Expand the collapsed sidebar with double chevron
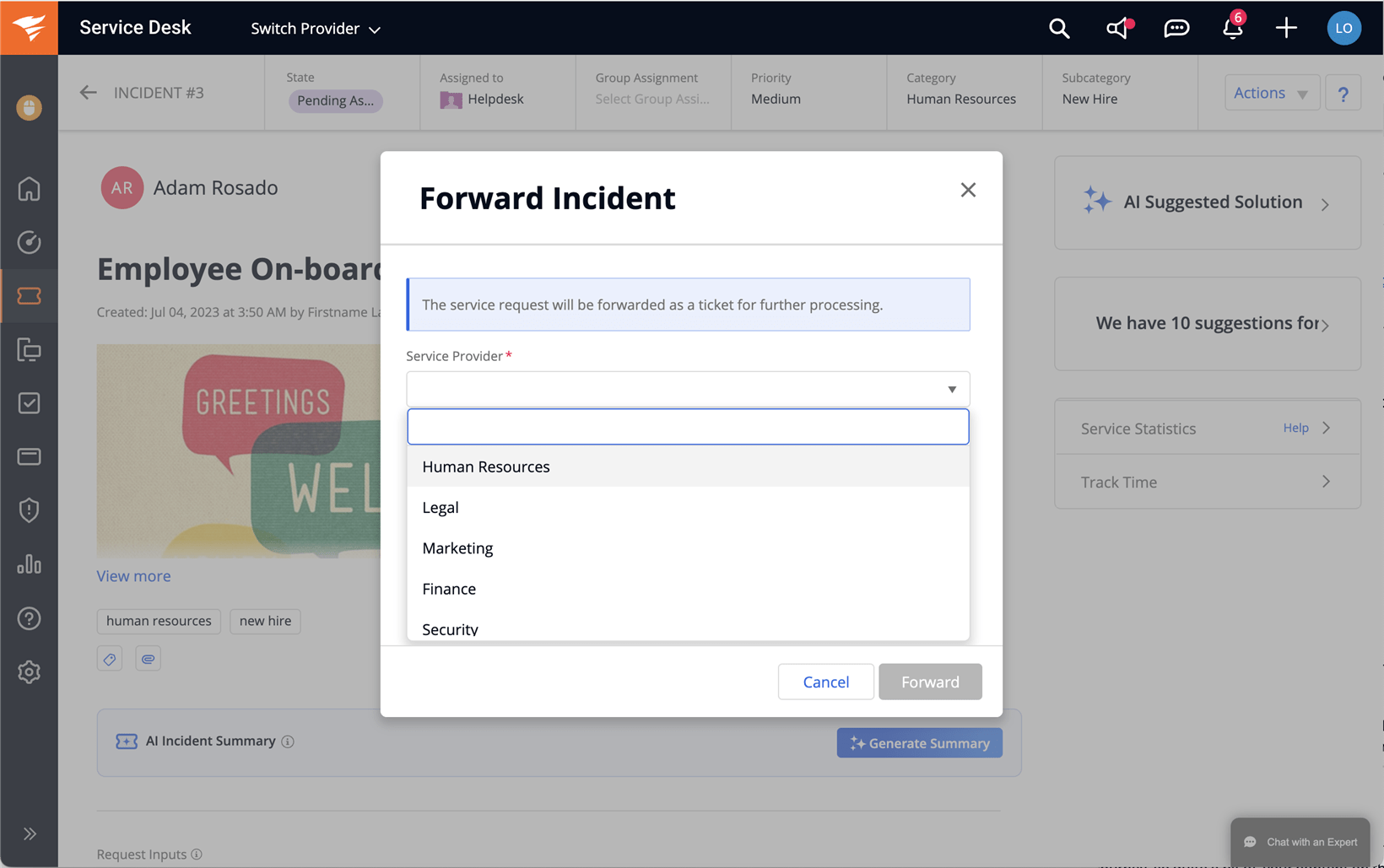Image resolution: width=1384 pixels, height=868 pixels. [30, 834]
